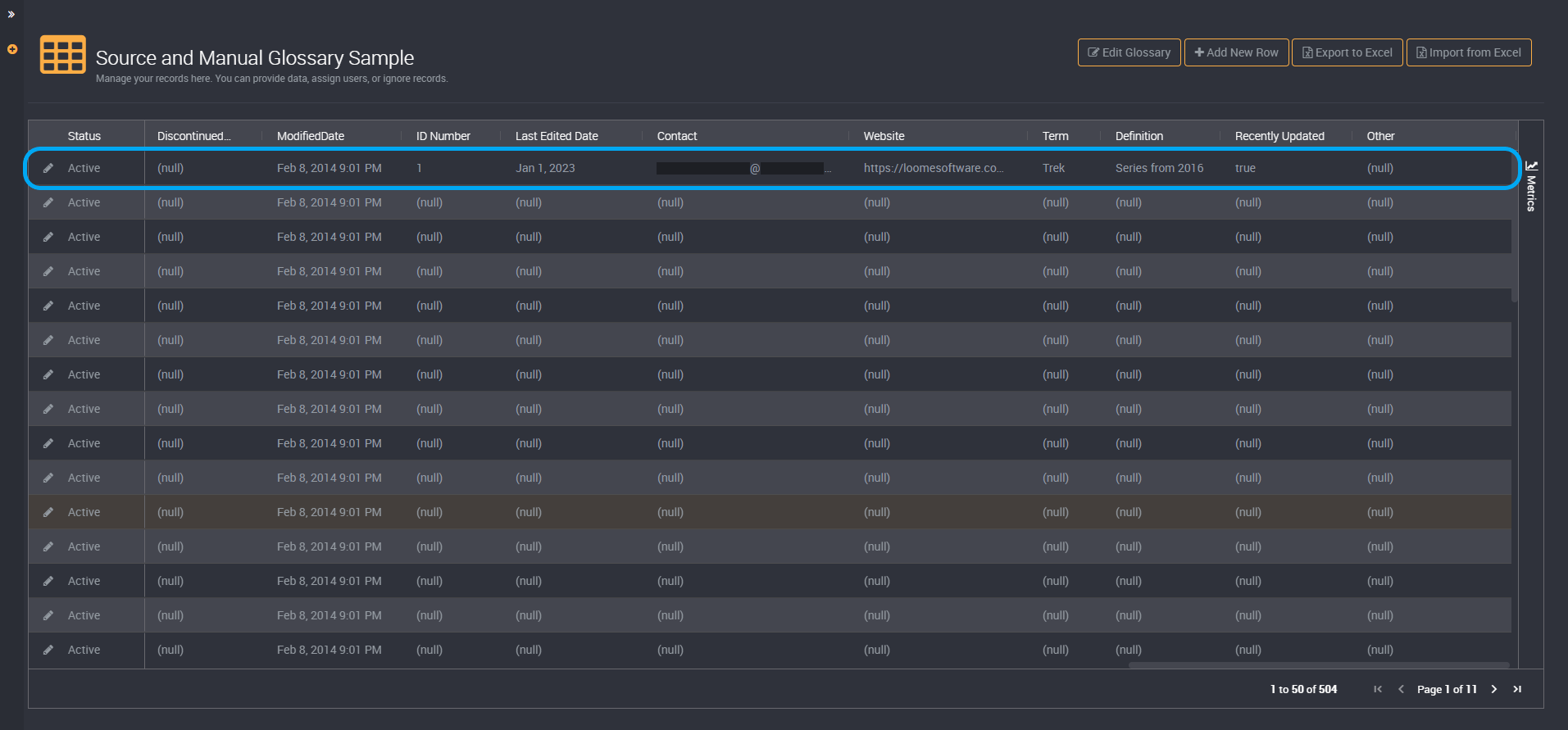
Task: Click the orange grid glossary icon
Action: click(63, 55)
